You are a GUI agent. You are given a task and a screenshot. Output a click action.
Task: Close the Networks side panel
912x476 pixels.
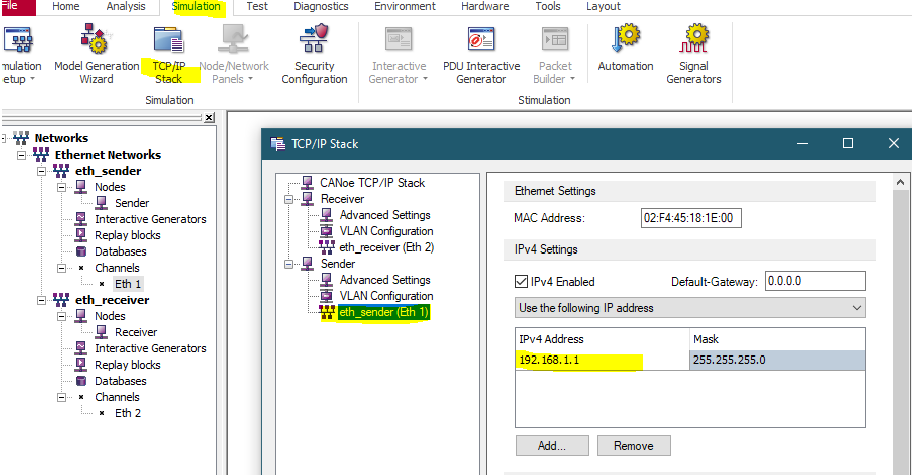tap(209, 118)
